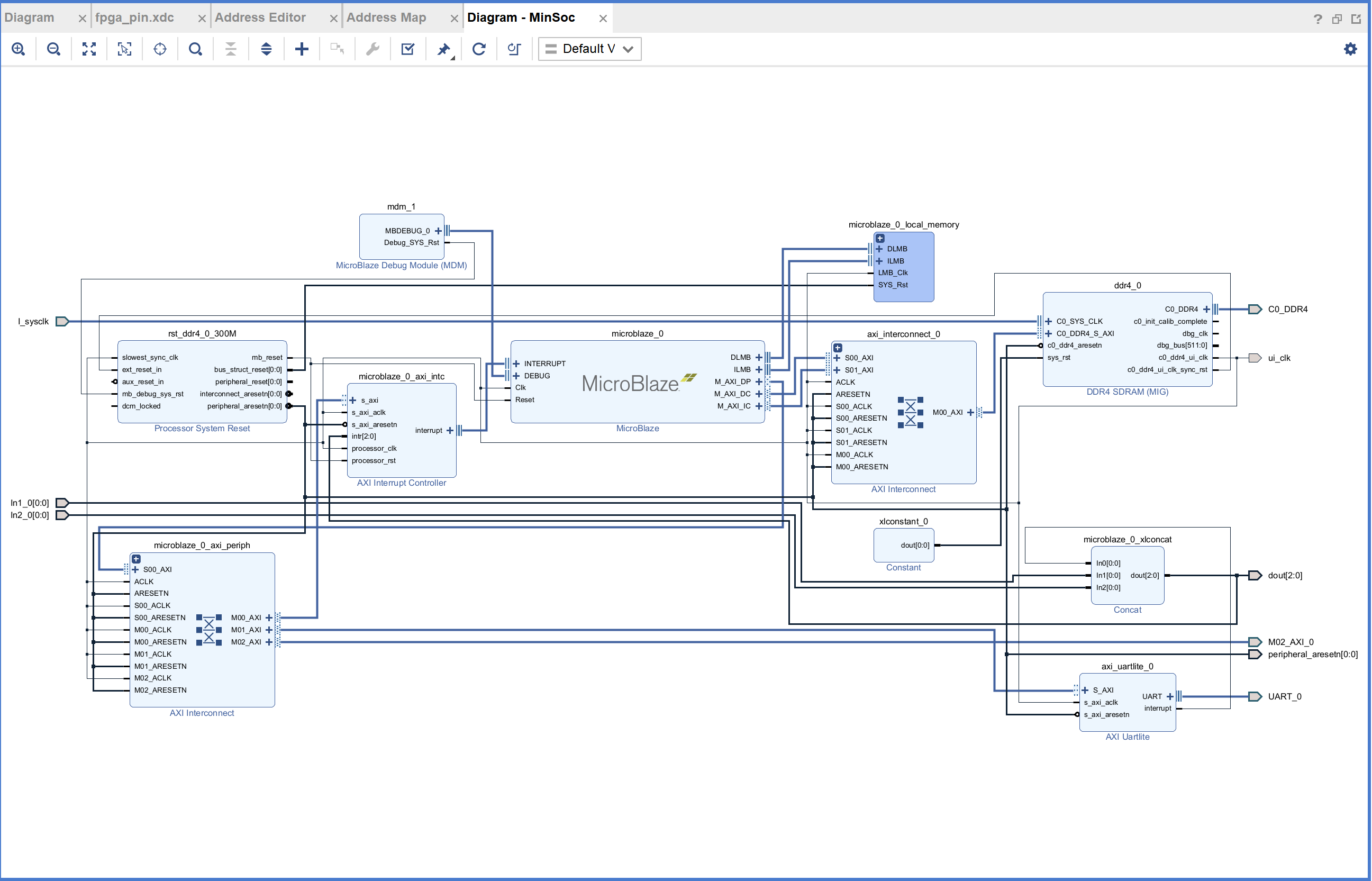Click the Make External toolbar icon
Screen dimensions: 1372x881
tap(338, 49)
